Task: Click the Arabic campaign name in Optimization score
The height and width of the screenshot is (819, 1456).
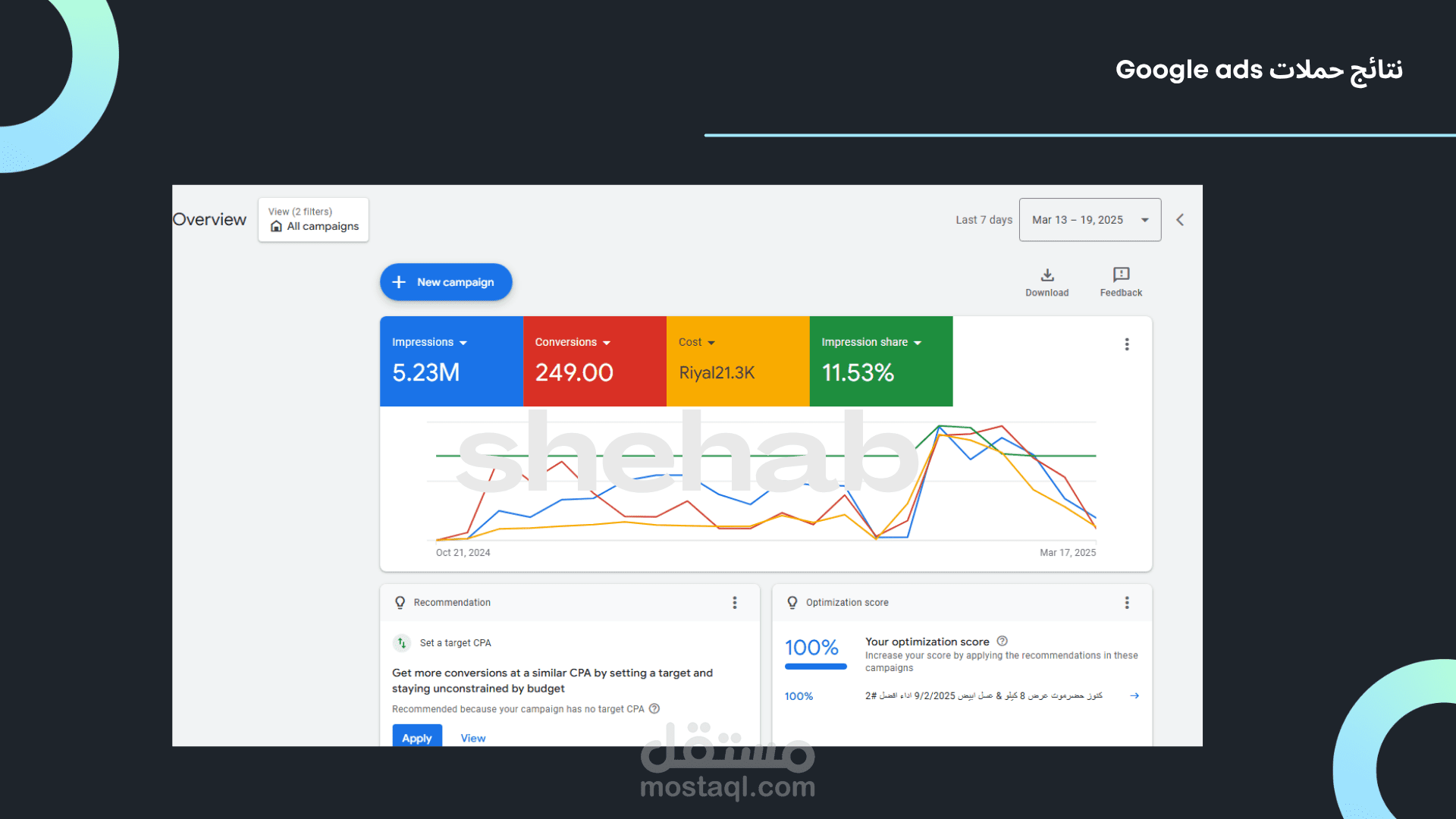Action: pyautogui.click(x=984, y=695)
